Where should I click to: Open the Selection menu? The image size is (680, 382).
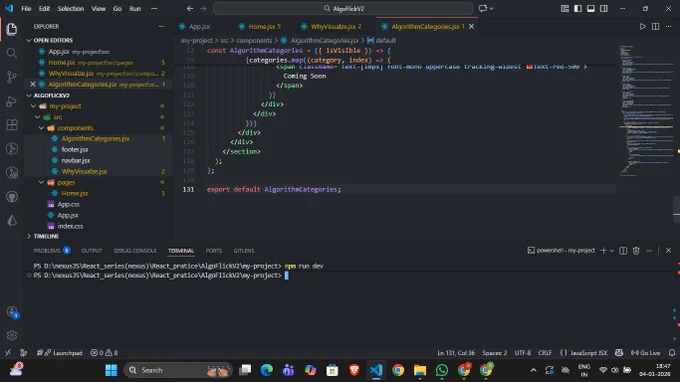pyautogui.click(x=71, y=8)
